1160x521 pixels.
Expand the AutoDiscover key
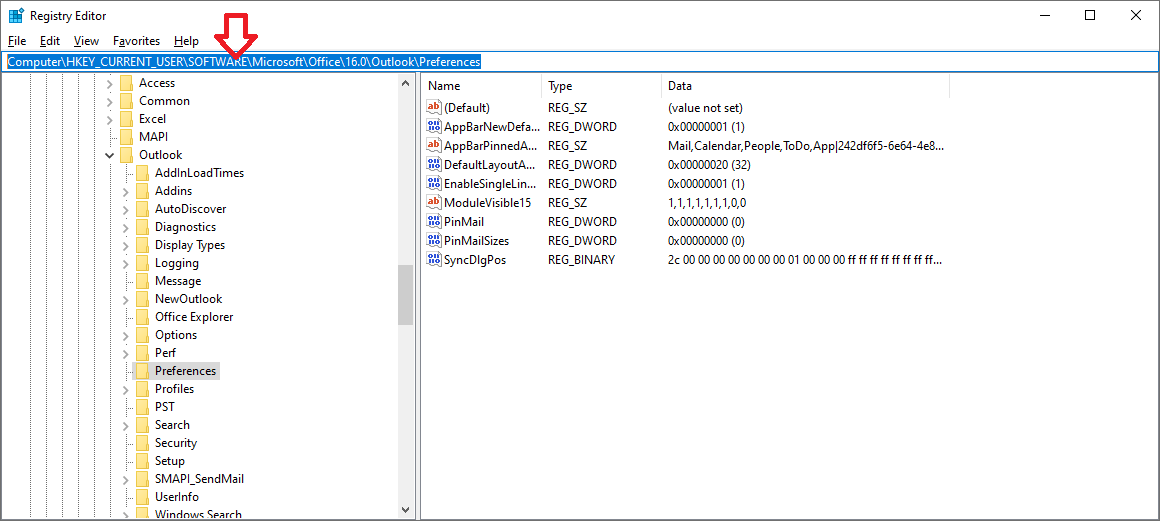(126, 209)
